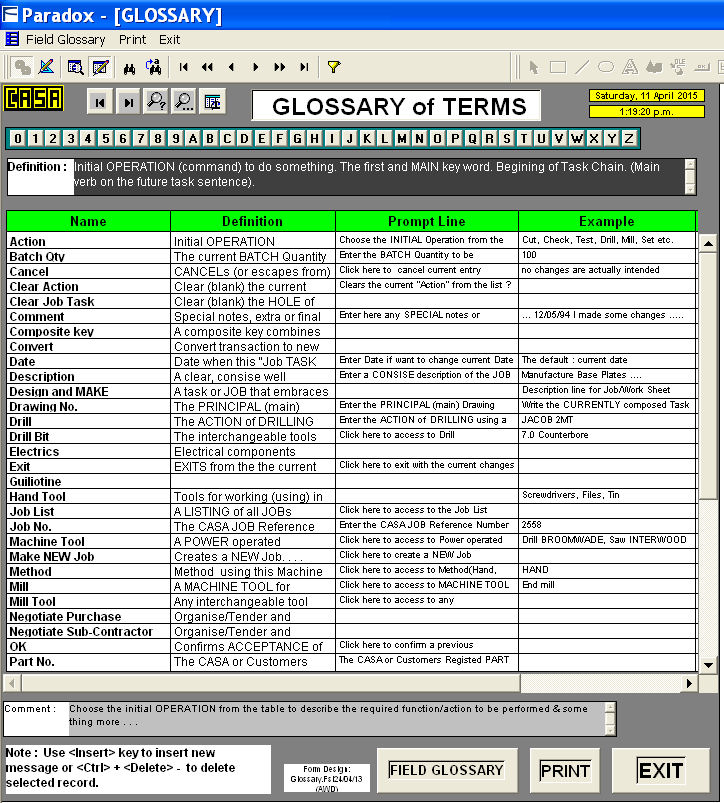Click the Comment text field at bottom

coord(335,720)
